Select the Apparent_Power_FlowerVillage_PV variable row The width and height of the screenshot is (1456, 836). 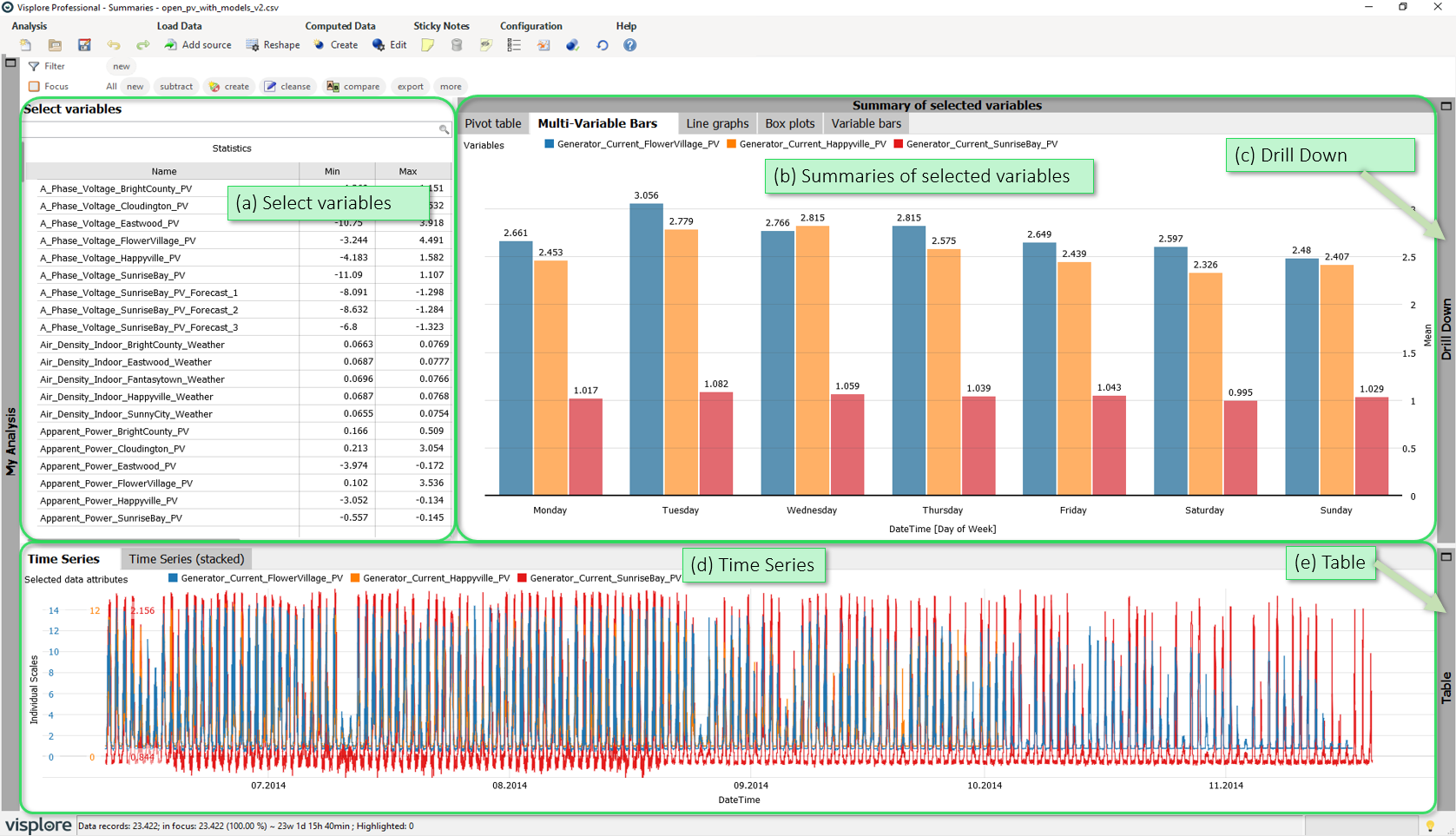(116, 484)
